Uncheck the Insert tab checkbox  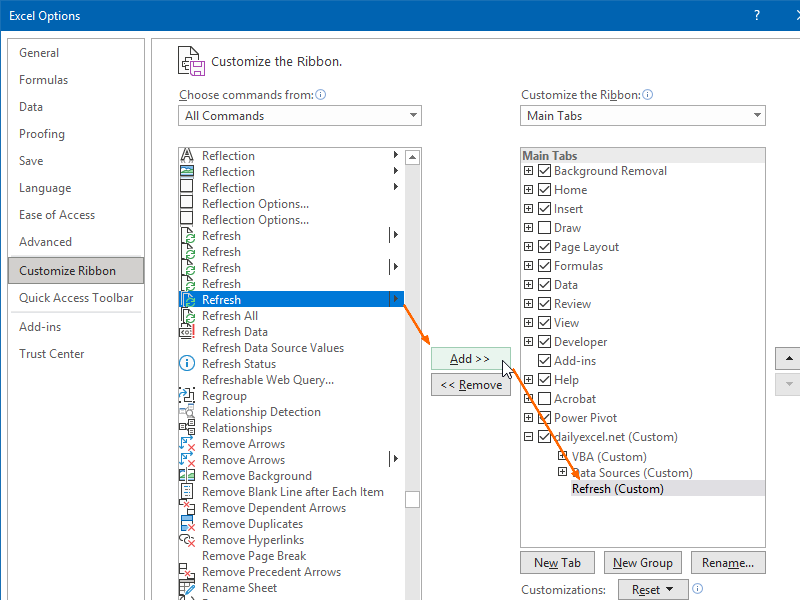(545, 209)
